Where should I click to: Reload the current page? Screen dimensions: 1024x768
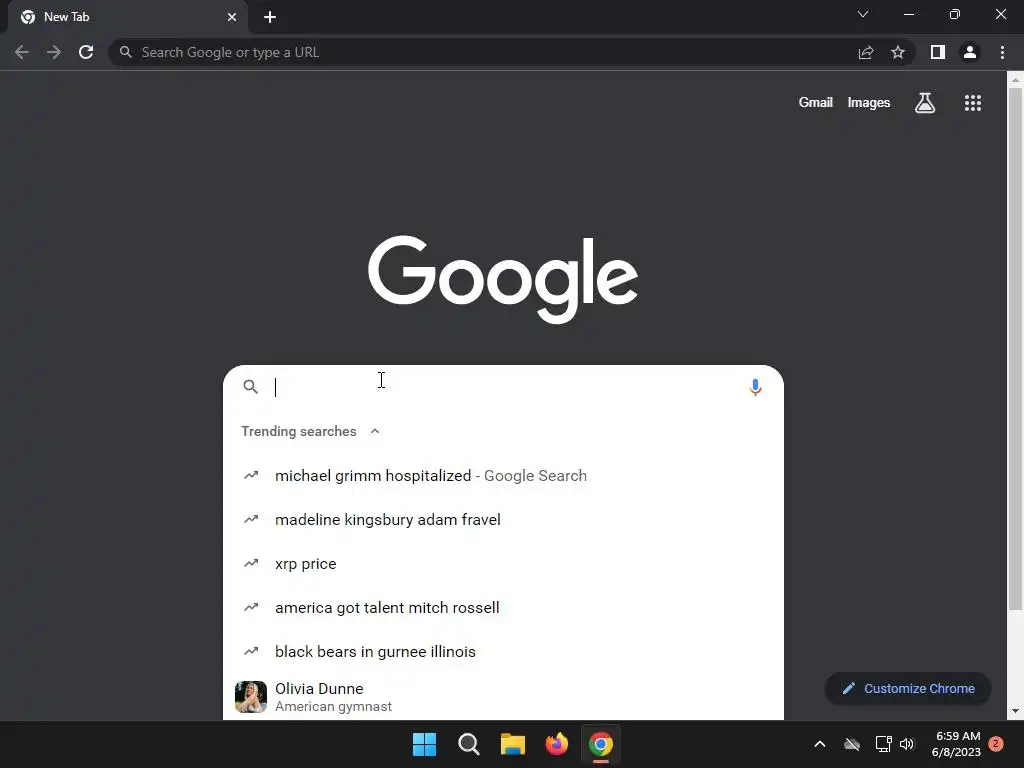(86, 52)
